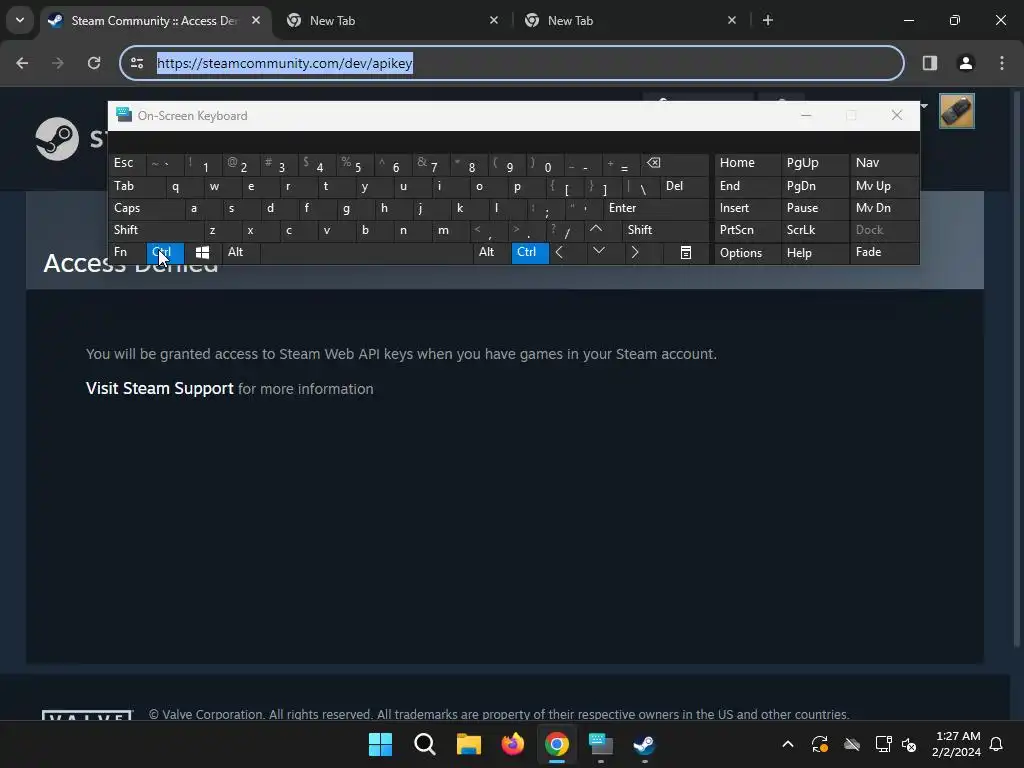Image resolution: width=1024 pixels, height=768 pixels.
Task: Toggle the ScrLk key
Action: click(x=814, y=230)
